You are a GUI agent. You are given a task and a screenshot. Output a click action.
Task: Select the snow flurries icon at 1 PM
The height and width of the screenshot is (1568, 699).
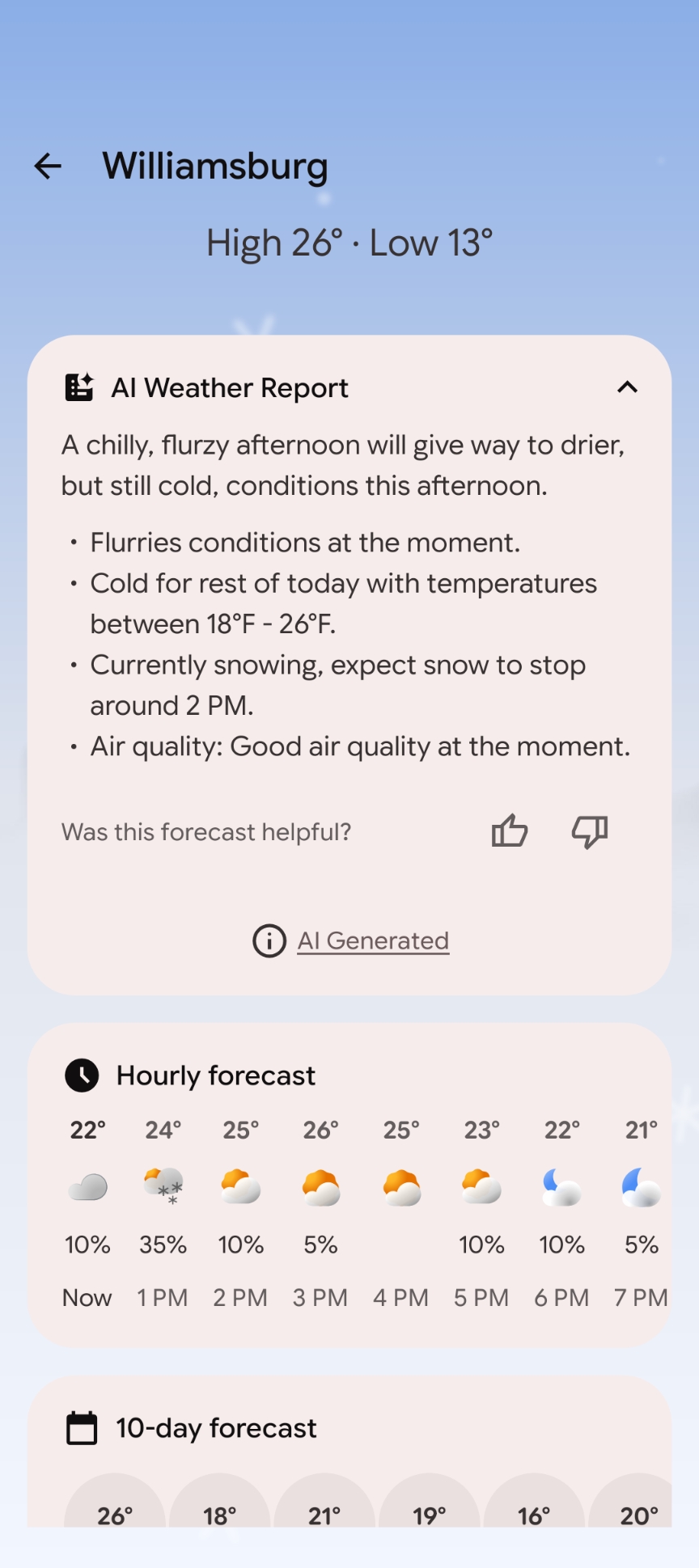[163, 1187]
